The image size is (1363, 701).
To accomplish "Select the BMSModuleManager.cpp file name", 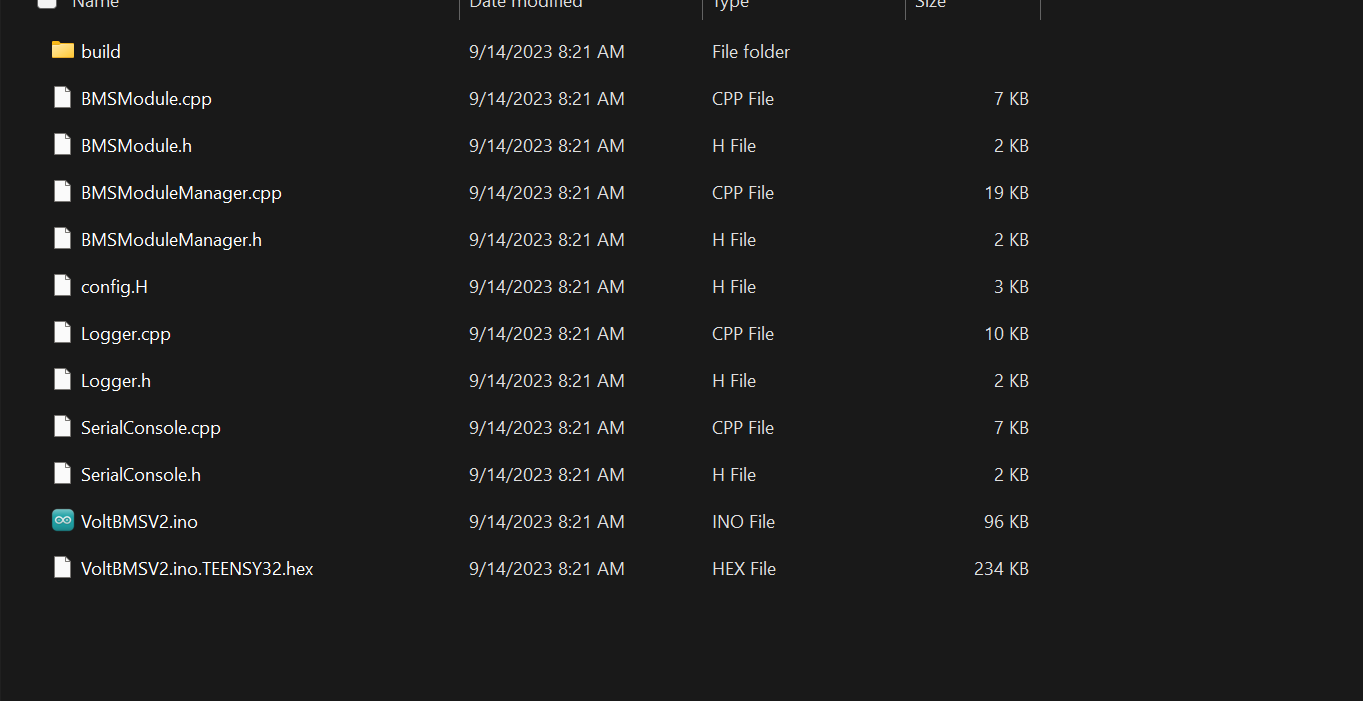I will 181,193.
